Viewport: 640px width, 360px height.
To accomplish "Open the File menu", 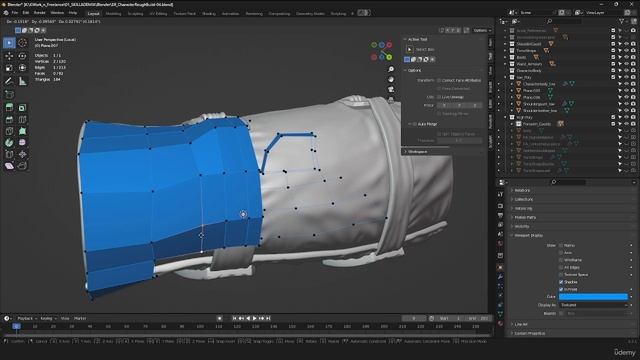I will [15, 13].
